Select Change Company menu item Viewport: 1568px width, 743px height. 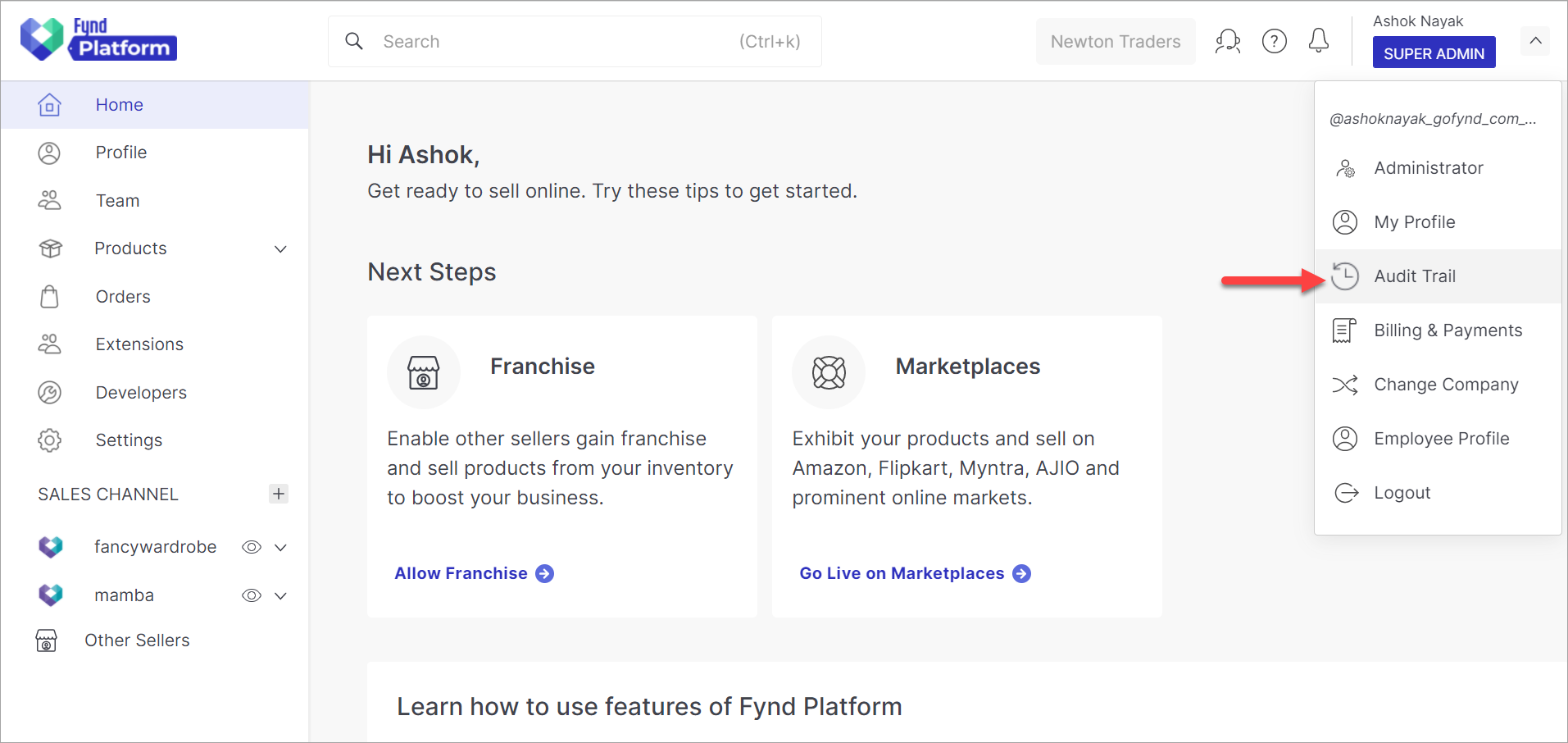[x=1438, y=385]
